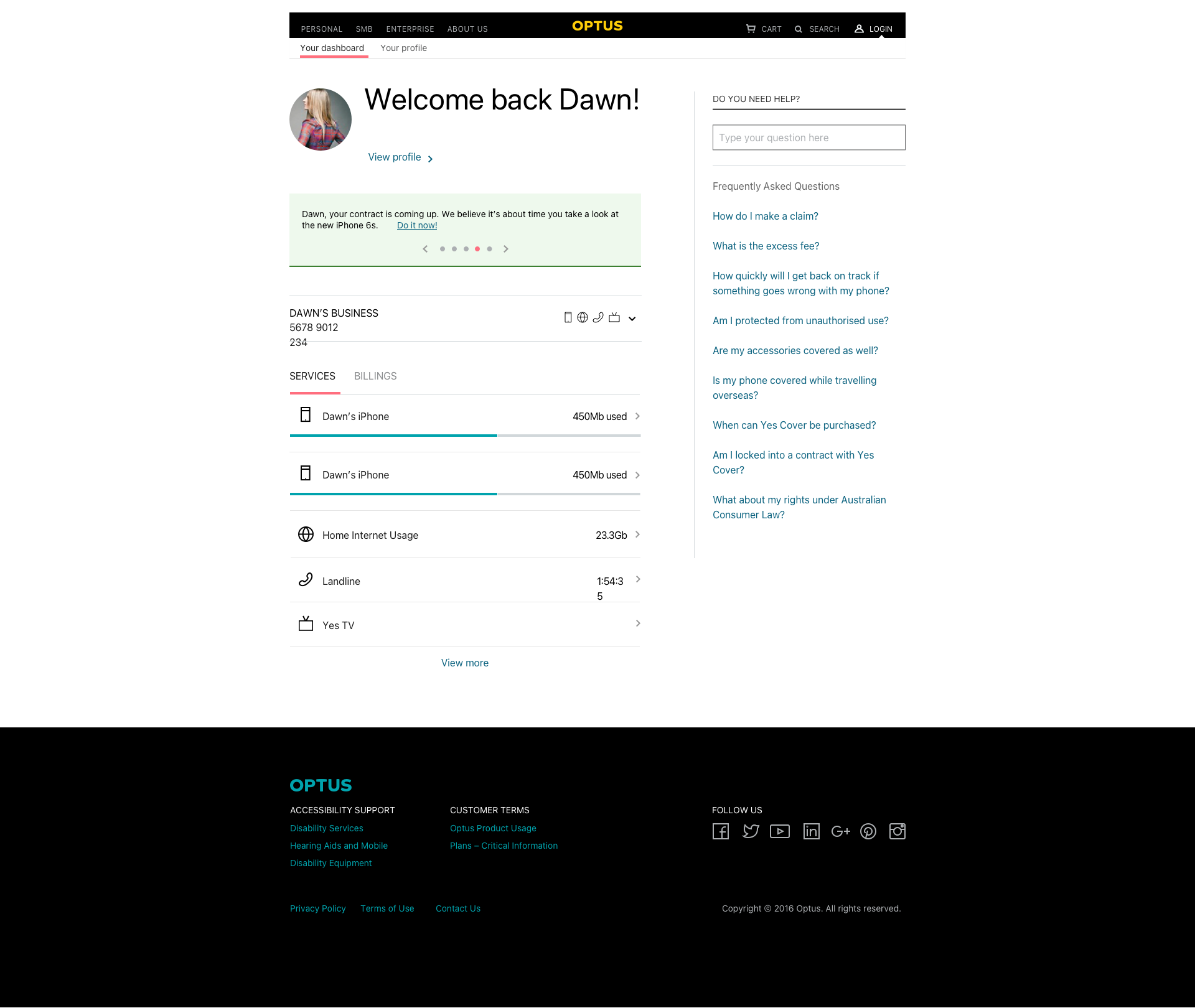
Task: Open Optus YouTube channel icon
Action: tap(780, 831)
